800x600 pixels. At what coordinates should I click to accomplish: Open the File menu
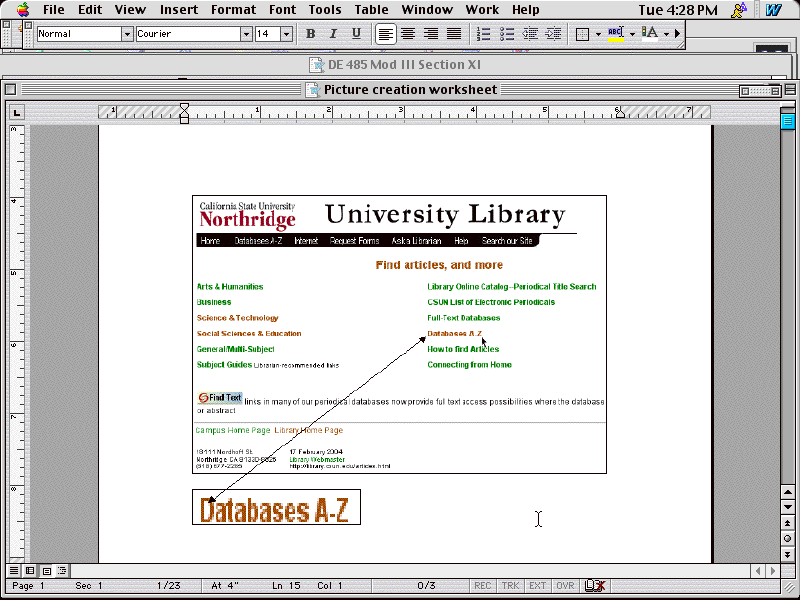pos(54,10)
